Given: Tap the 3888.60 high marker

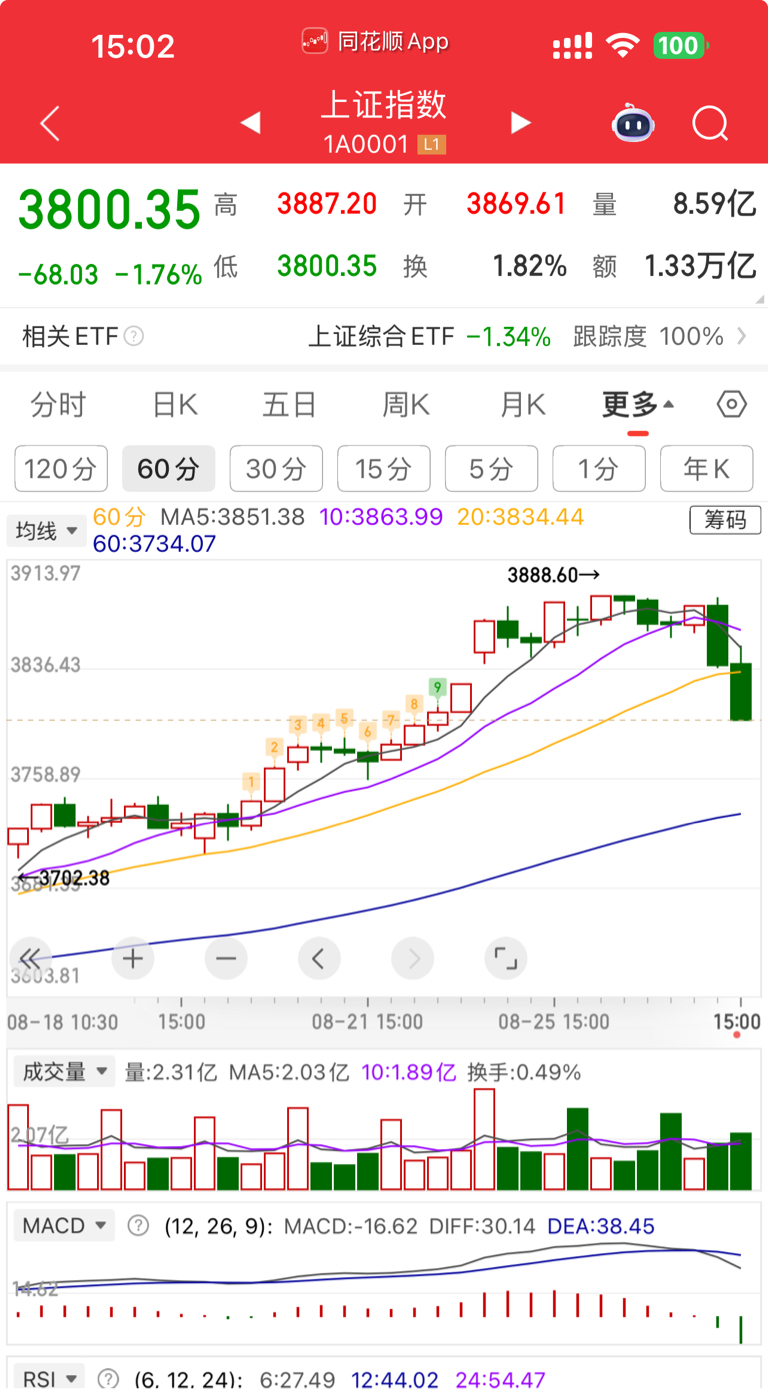Looking at the screenshot, I should [x=554, y=575].
